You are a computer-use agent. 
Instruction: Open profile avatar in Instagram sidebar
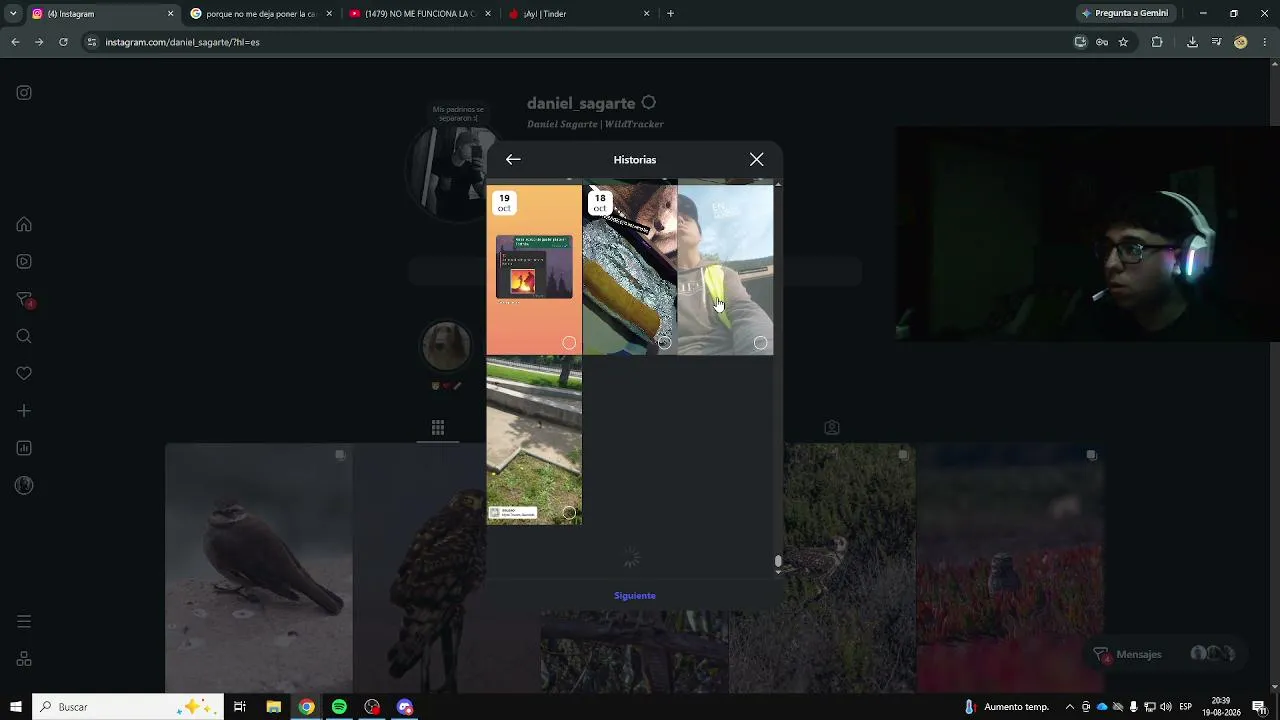click(x=24, y=486)
